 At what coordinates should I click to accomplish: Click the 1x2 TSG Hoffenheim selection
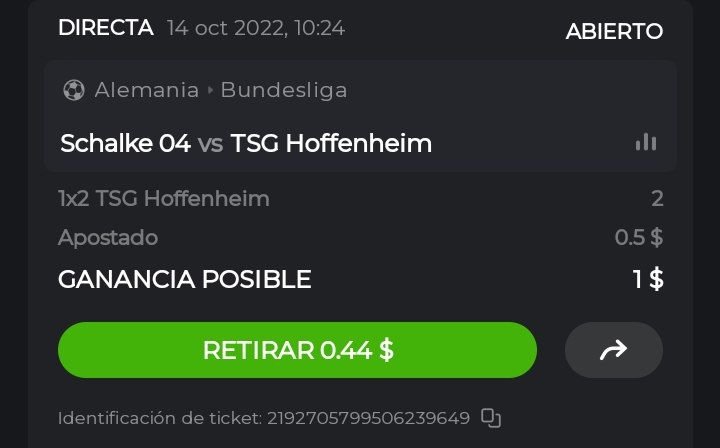point(164,198)
